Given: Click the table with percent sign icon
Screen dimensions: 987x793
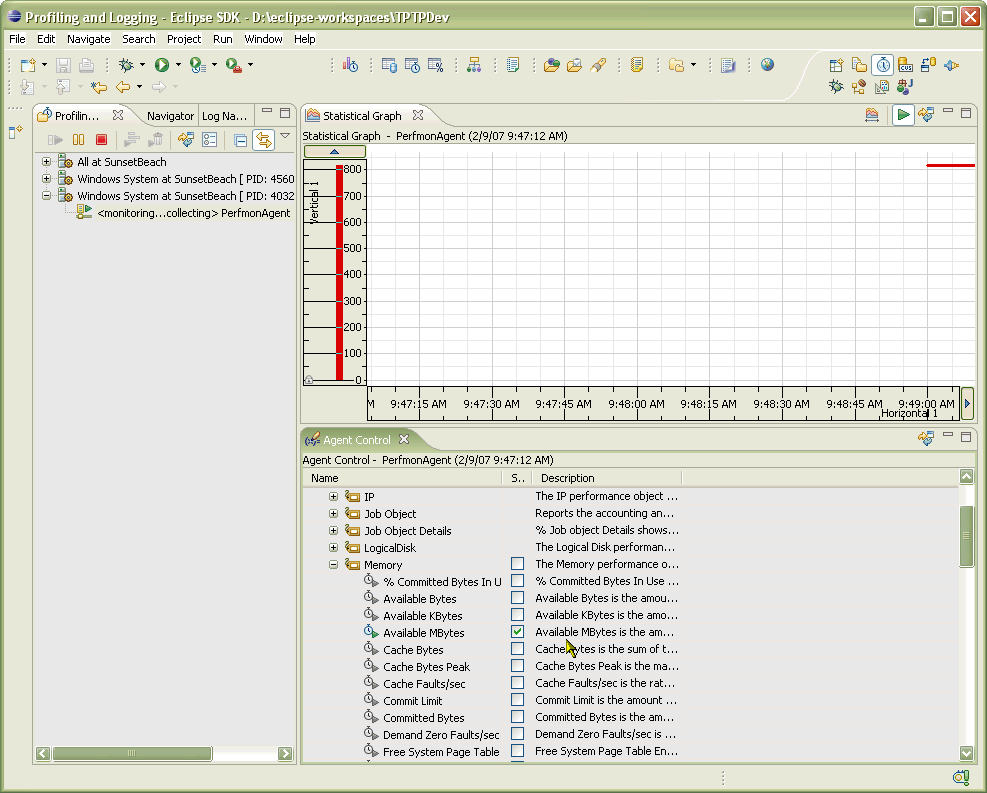Looking at the screenshot, I should (436, 65).
